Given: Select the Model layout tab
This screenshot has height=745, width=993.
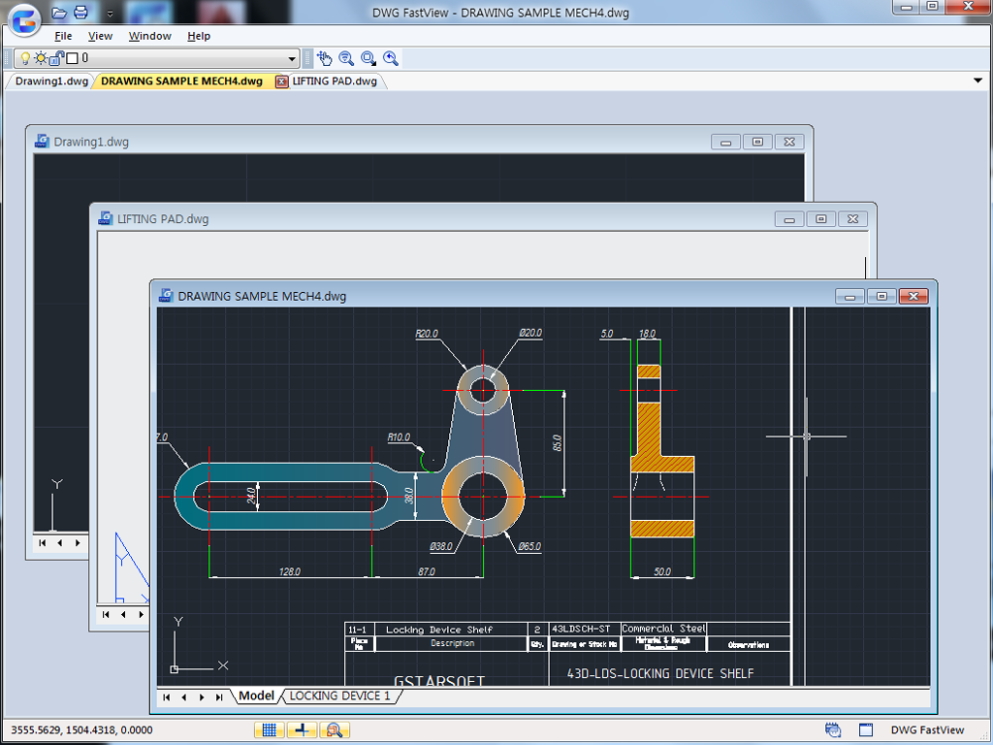Looking at the screenshot, I should pos(256,696).
